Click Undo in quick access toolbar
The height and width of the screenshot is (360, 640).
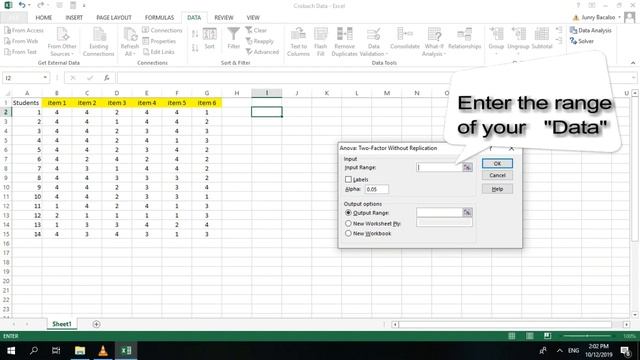22,5
